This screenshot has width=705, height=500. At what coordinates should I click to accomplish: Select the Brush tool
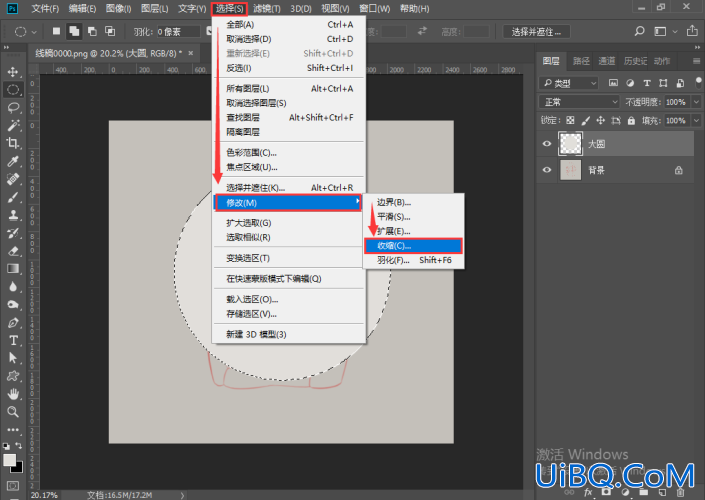pos(13,197)
